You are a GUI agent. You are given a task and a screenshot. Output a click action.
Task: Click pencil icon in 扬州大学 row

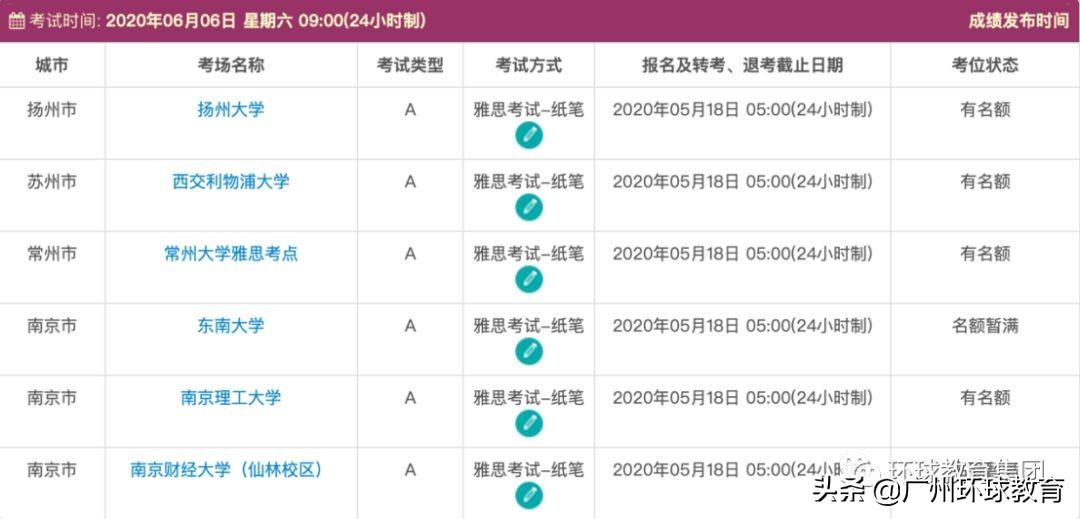point(529,135)
